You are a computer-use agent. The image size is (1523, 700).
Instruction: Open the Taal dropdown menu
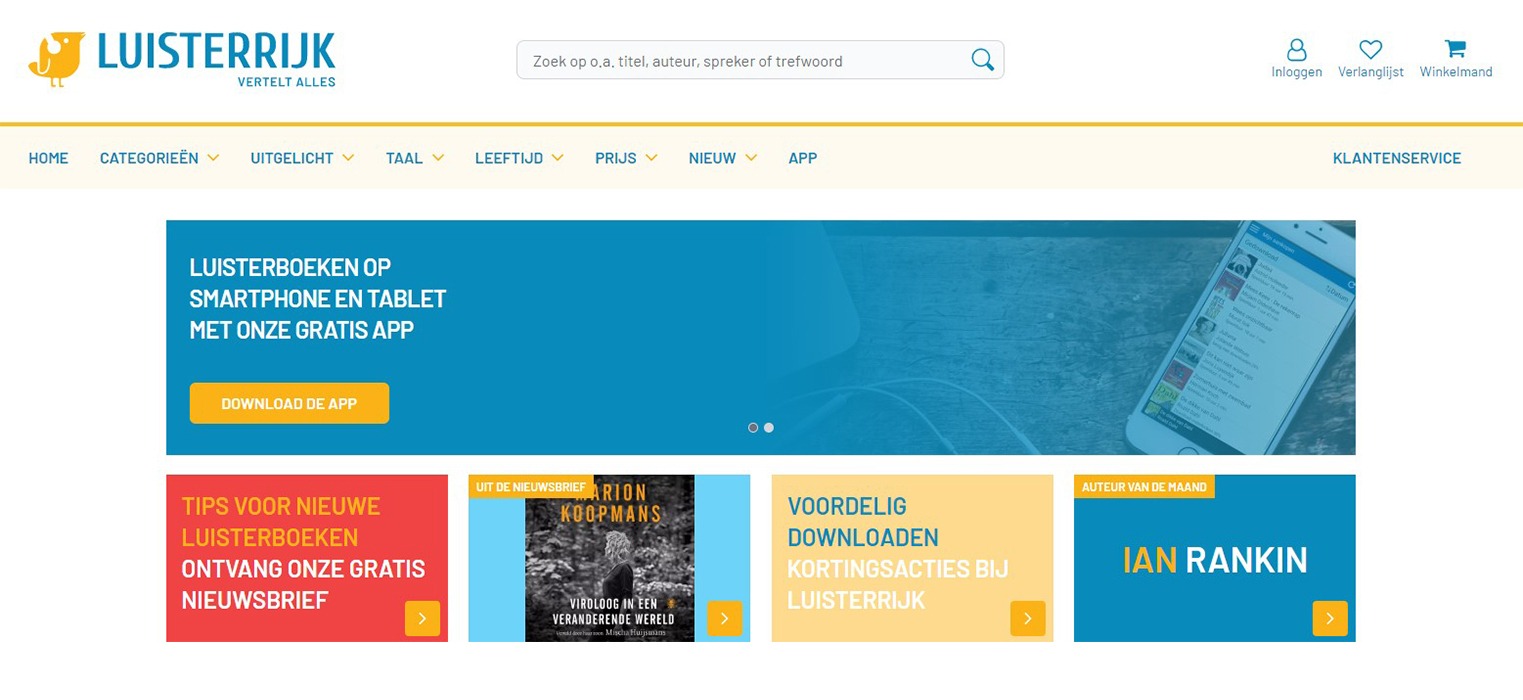414,158
